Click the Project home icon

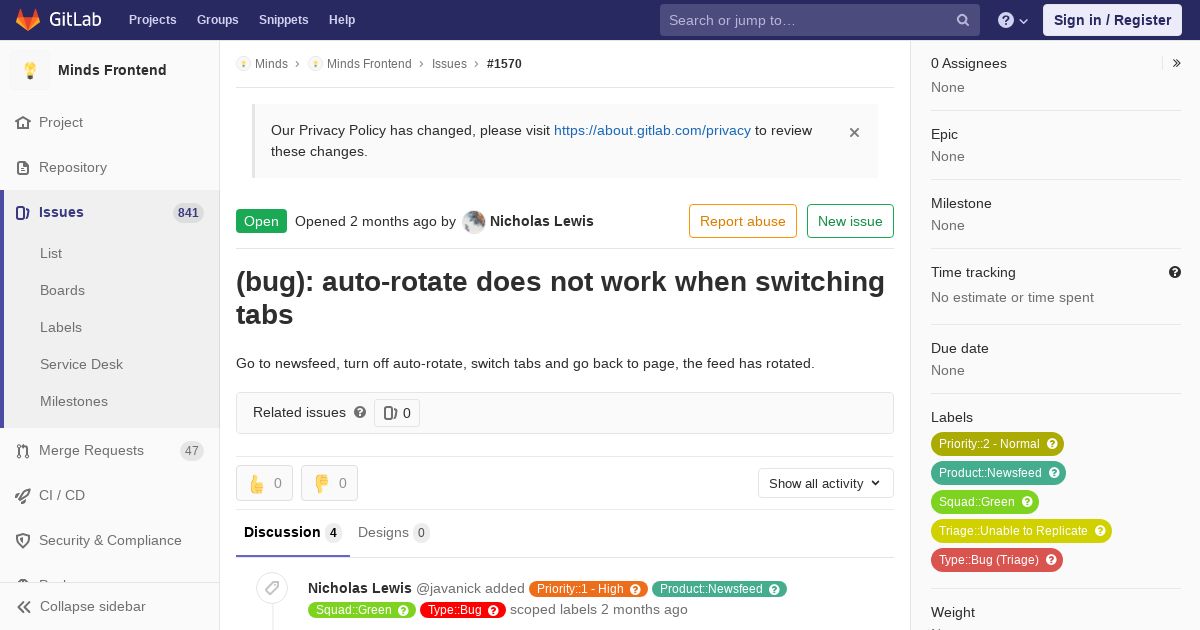(x=23, y=123)
